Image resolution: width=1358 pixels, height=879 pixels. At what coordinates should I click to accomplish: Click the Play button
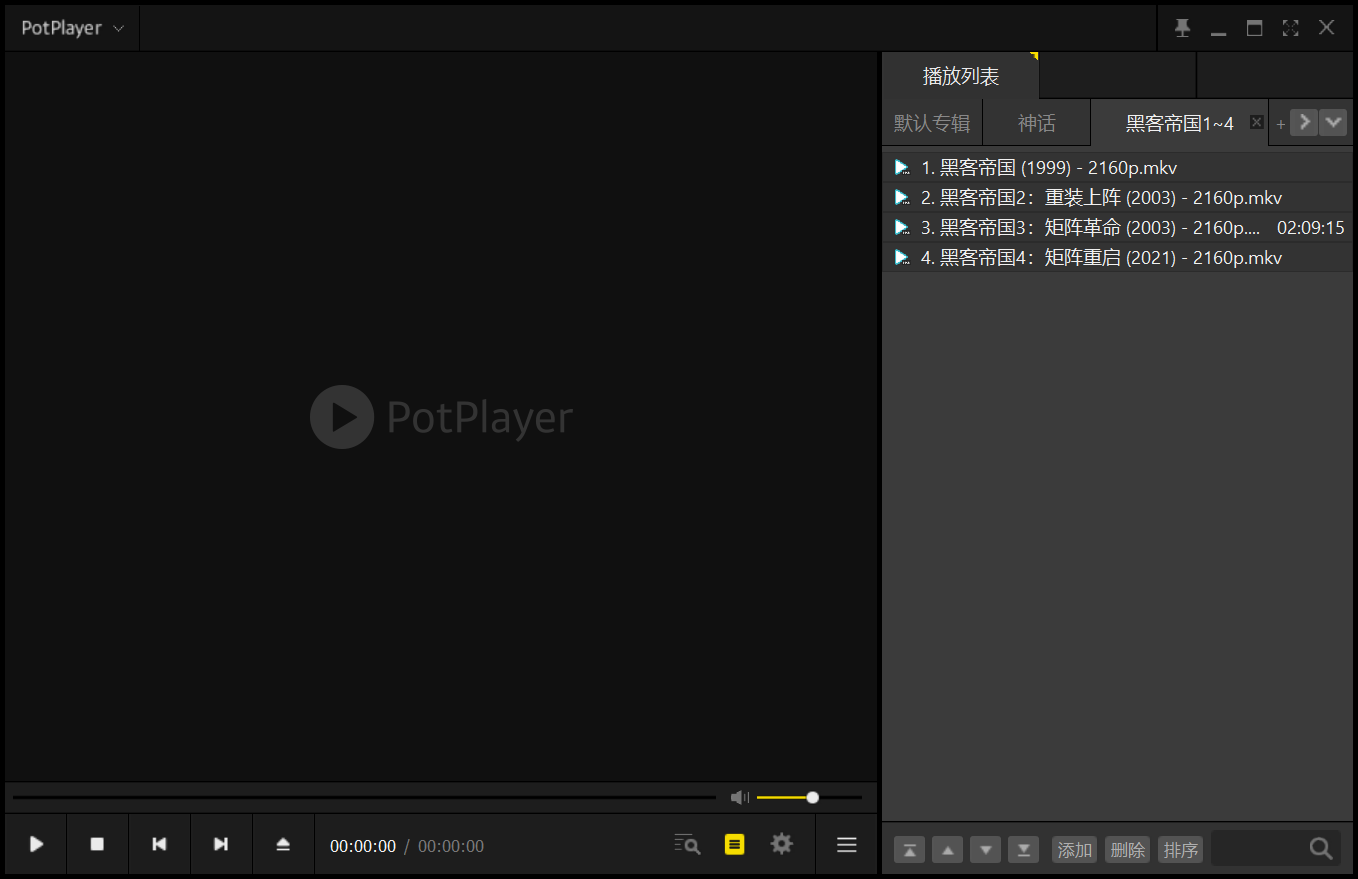[36, 845]
